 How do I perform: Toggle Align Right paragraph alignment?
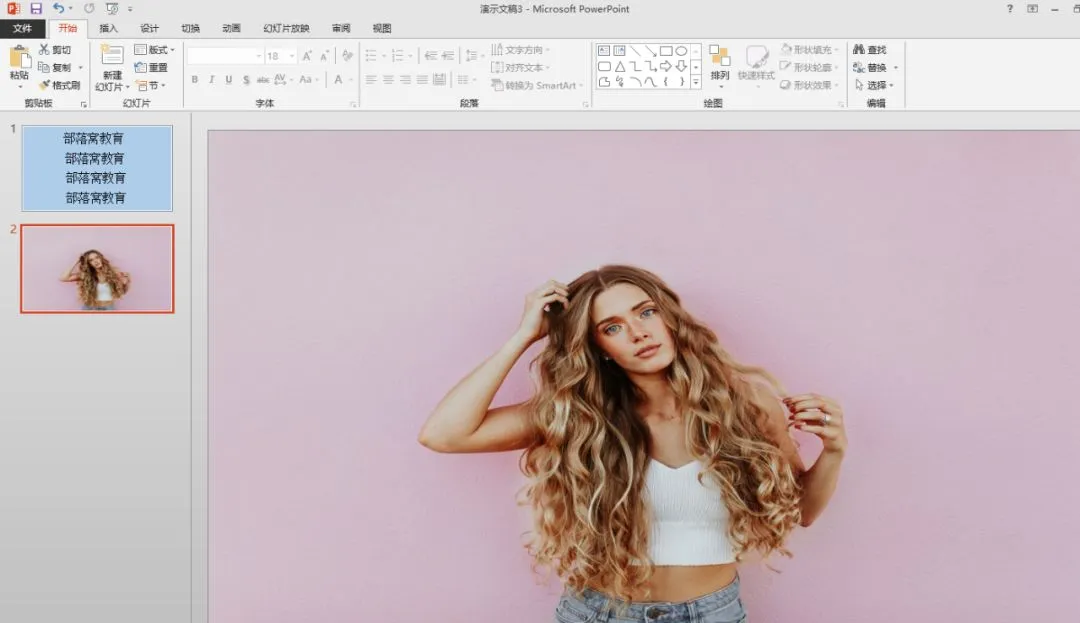tap(405, 80)
